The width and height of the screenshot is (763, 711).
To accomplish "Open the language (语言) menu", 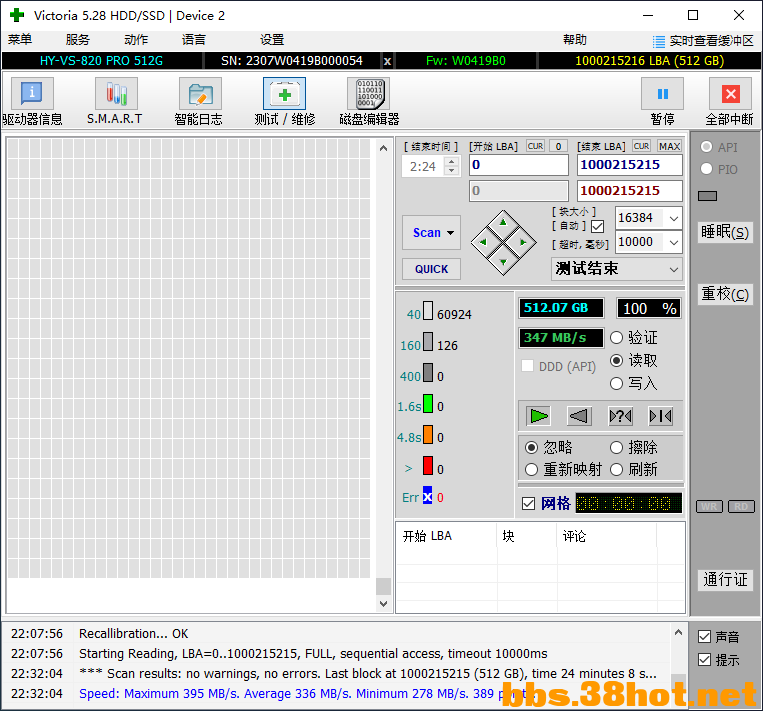I will pyautogui.click(x=194, y=39).
